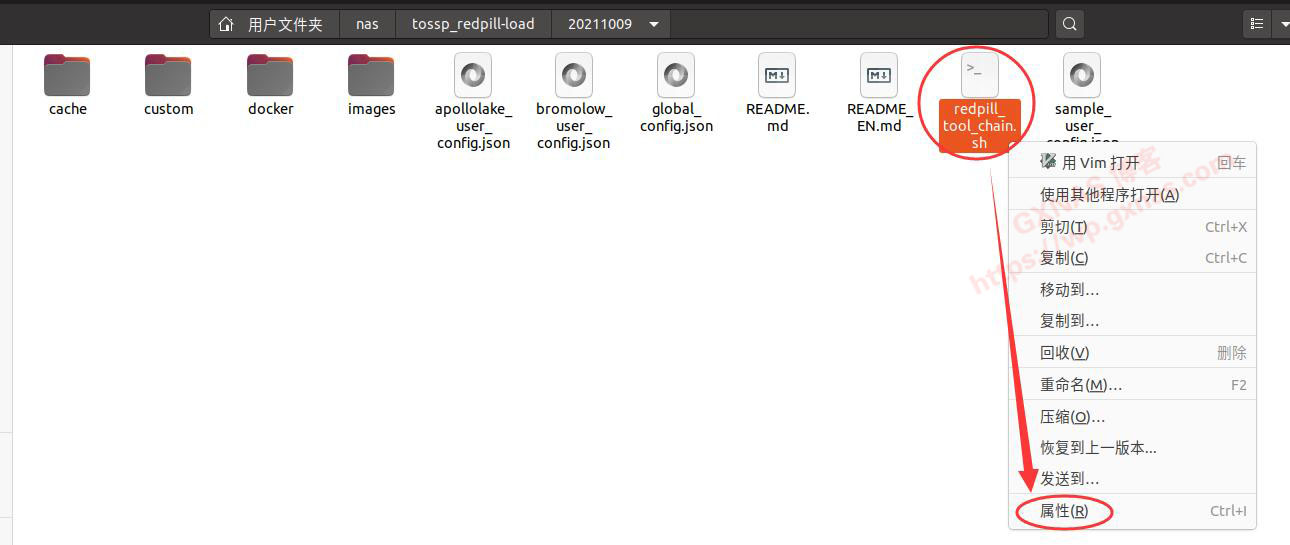Navigate to 用户文件夹 in path bar
This screenshot has width=1290, height=545.
pyautogui.click(x=274, y=24)
